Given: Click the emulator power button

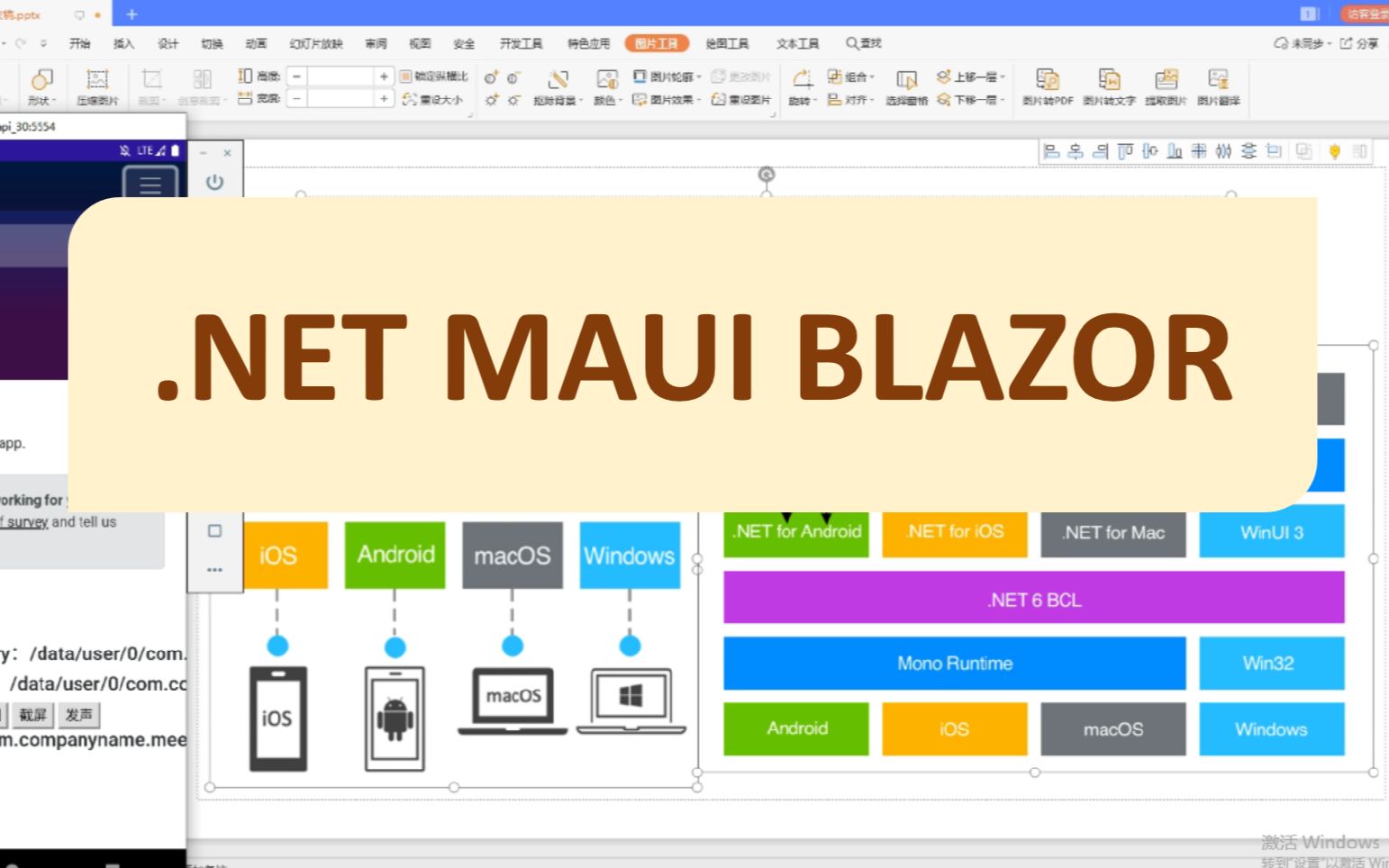Looking at the screenshot, I should 214,182.
